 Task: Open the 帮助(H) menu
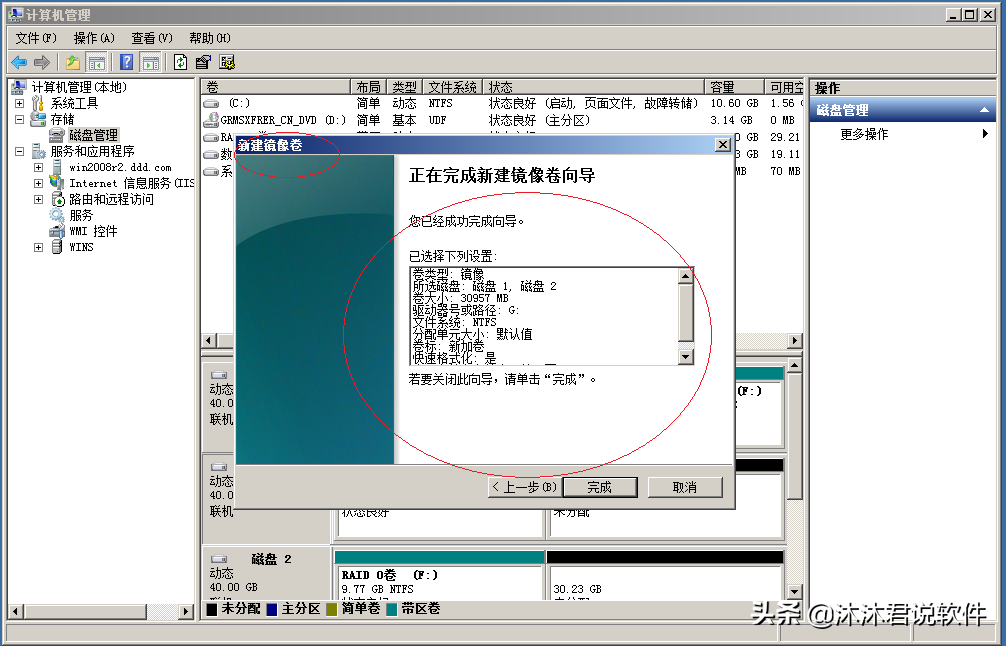click(210, 38)
